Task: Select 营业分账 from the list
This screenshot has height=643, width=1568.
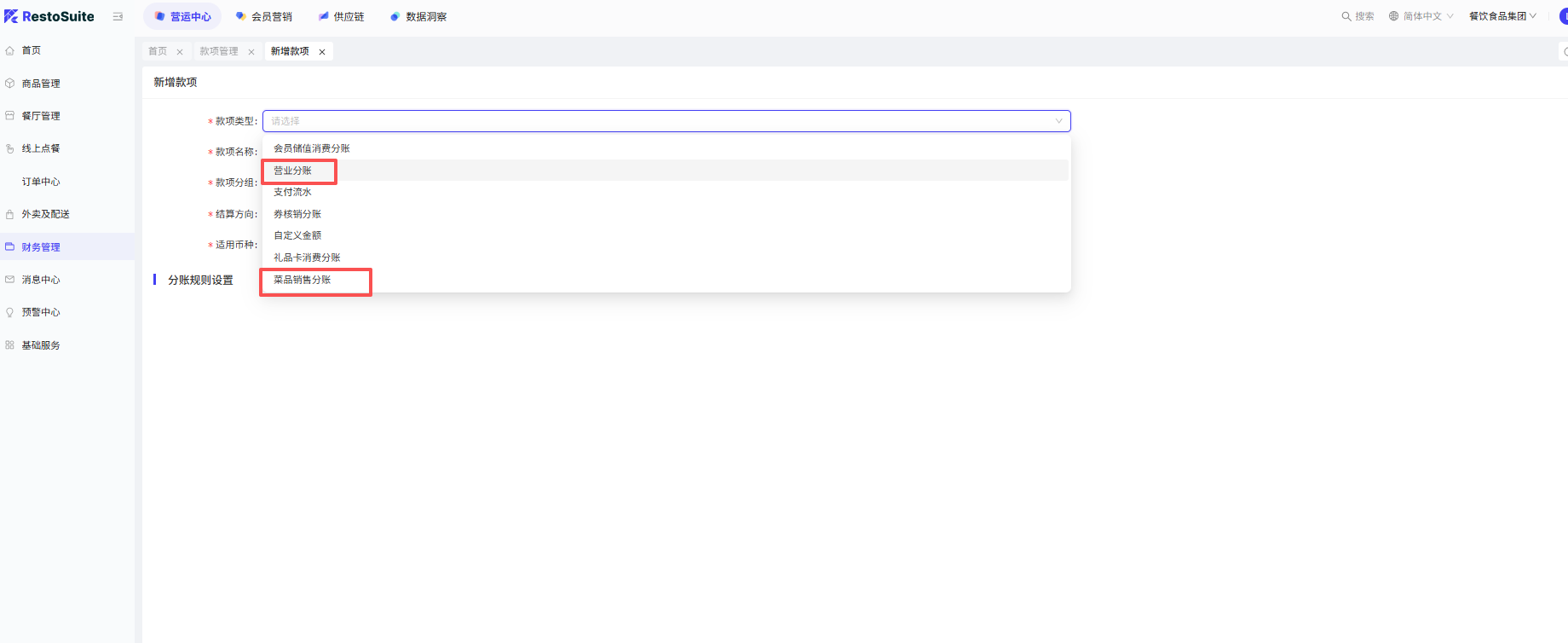Action: click(293, 171)
